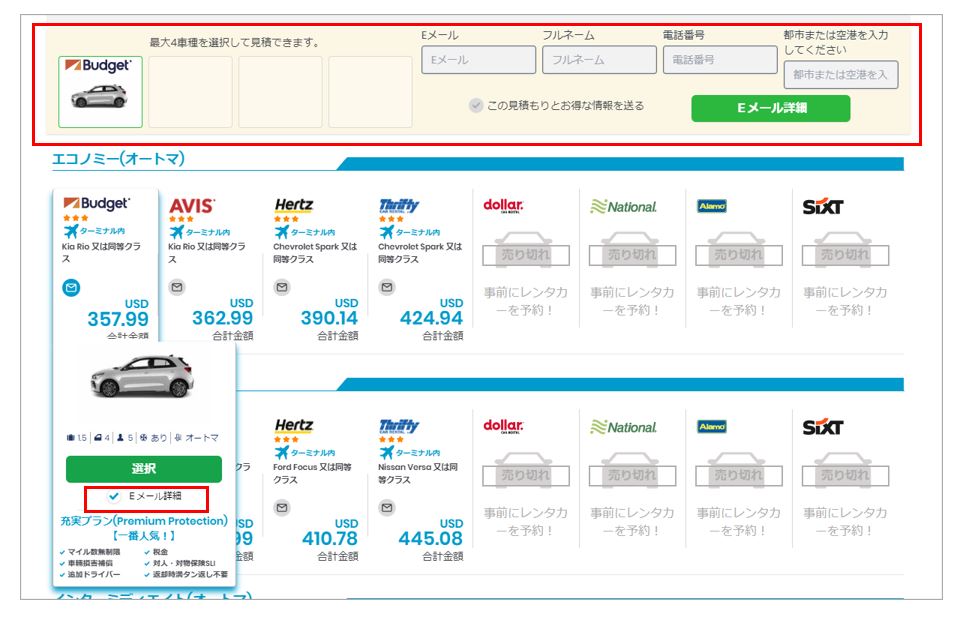Image resolution: width=967 pixels, height=623 pixels.
Task: Click the マイル数無制限 feature text
Action: coord(94,552)
